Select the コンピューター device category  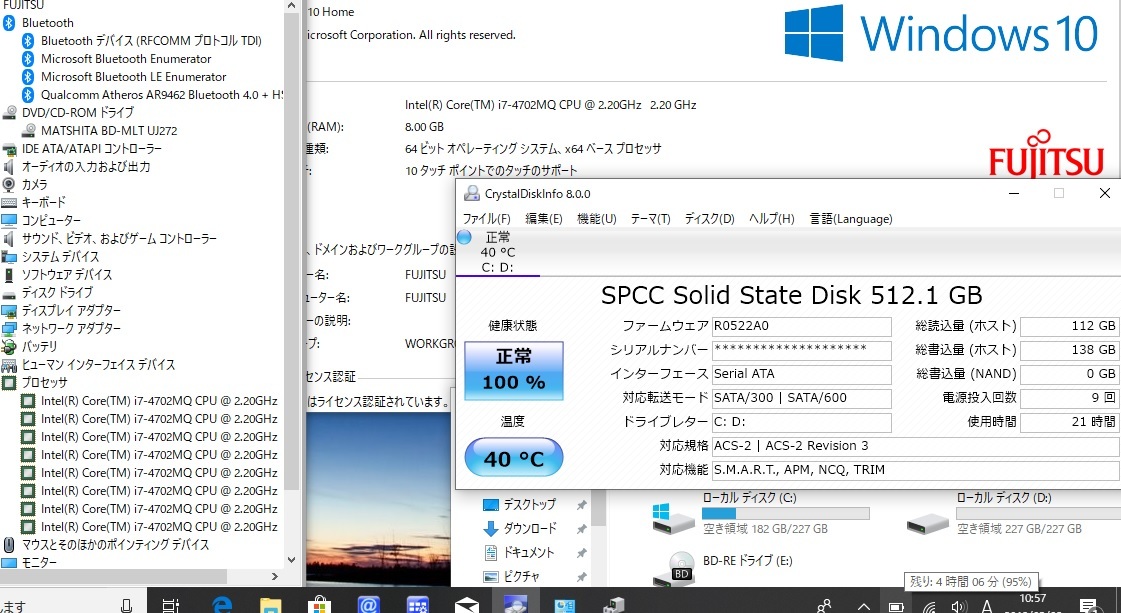pyautogui.click(x=51, y=220)
